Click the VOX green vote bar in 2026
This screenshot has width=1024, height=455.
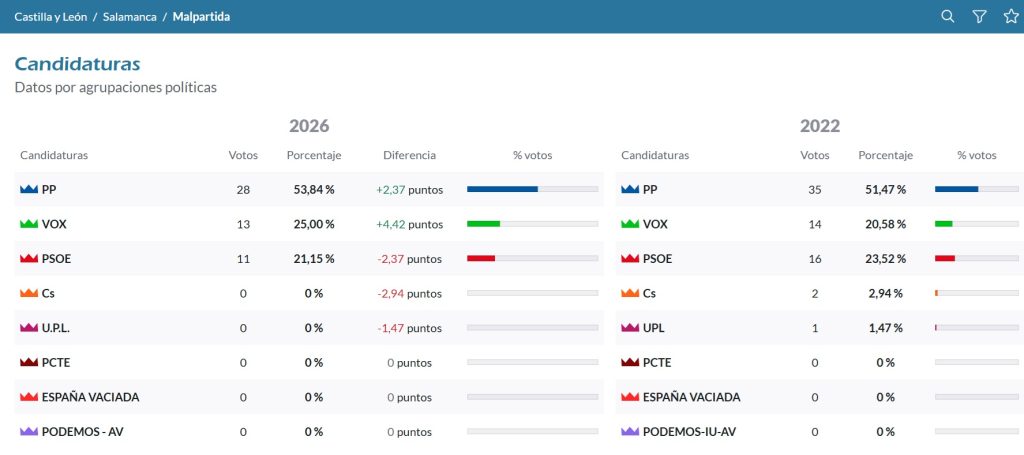tap(532, 224)
